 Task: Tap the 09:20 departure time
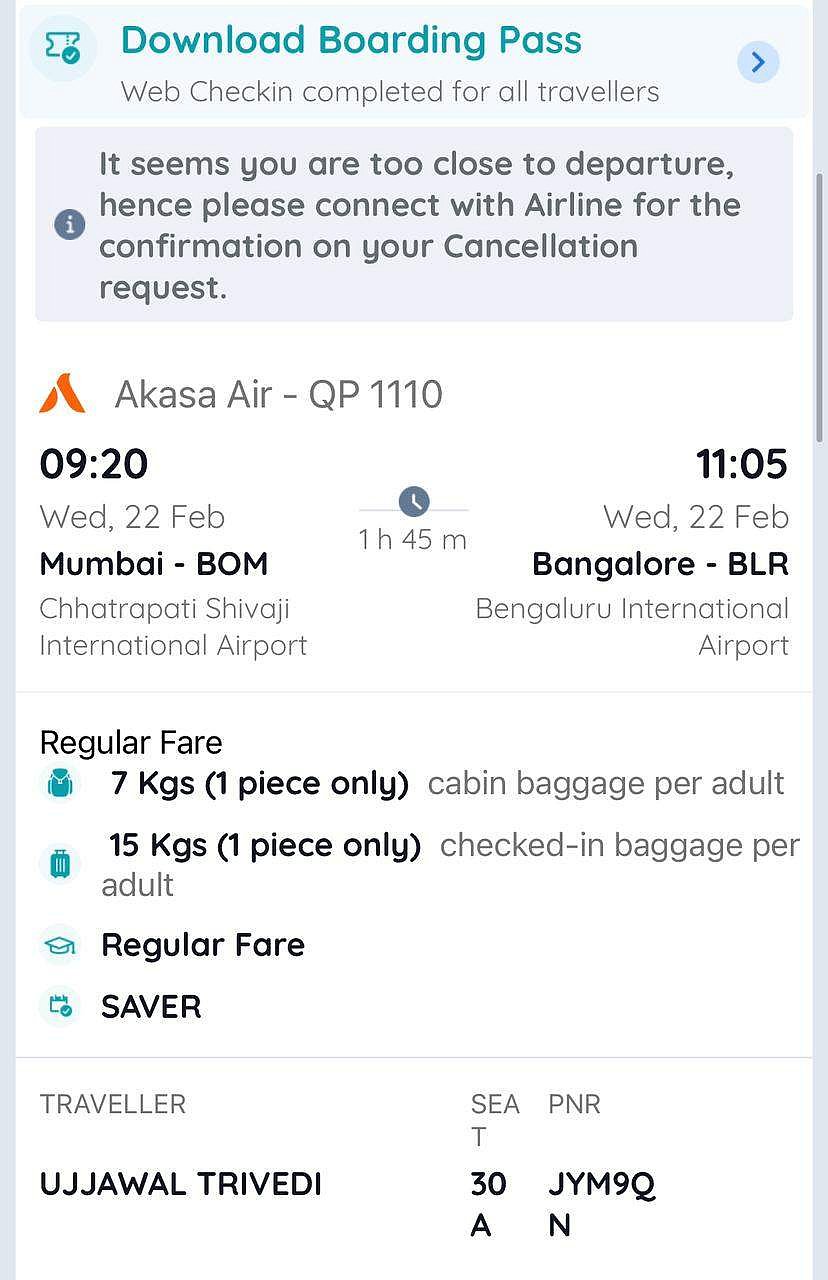[94, 464]
